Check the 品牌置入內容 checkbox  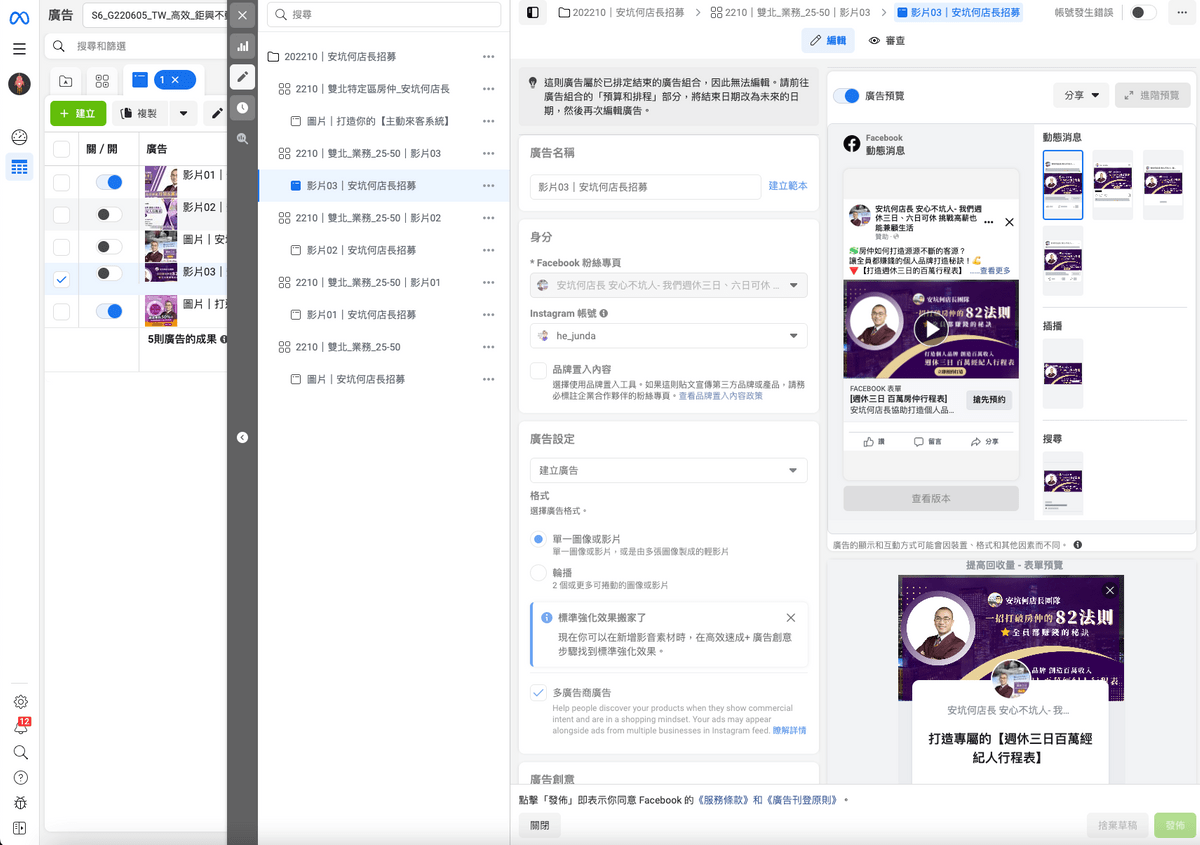pos(538,370)
